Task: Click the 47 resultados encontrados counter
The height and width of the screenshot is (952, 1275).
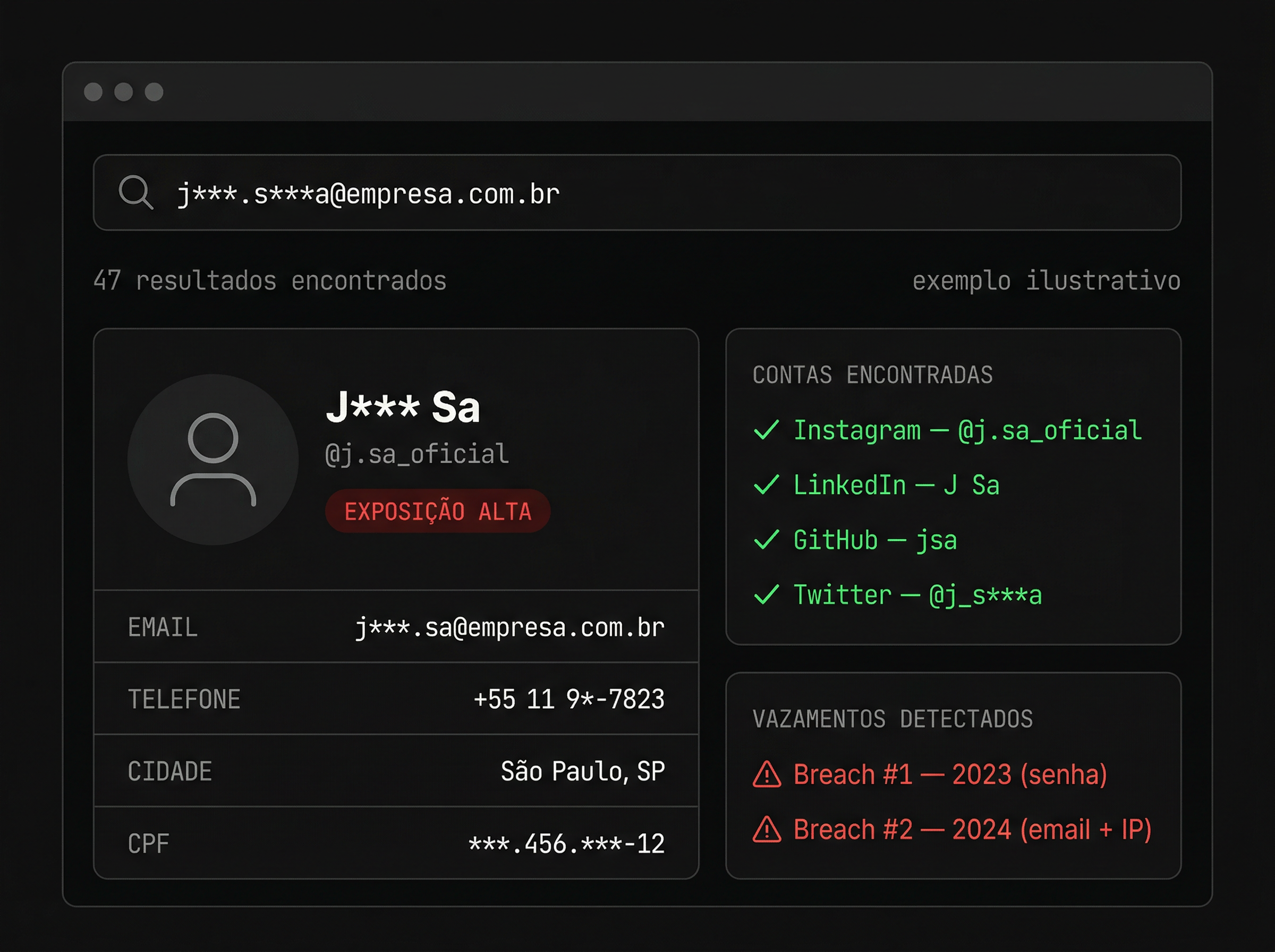Action: point(270,281)
